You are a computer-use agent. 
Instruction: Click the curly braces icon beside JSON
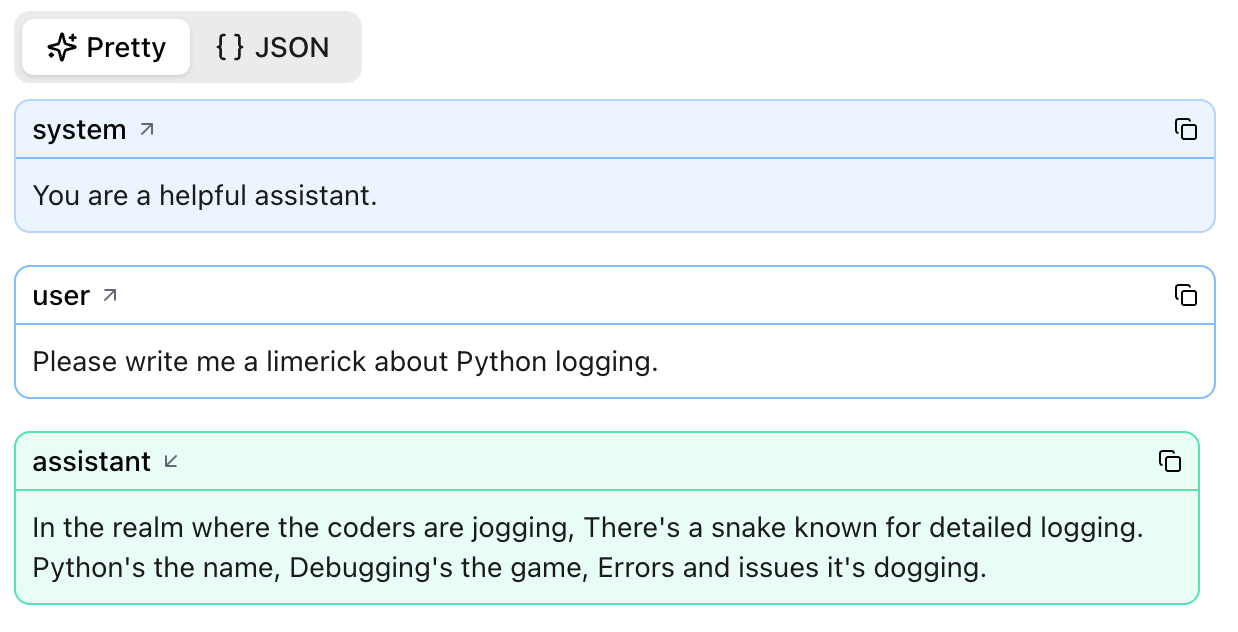(230, 47)
